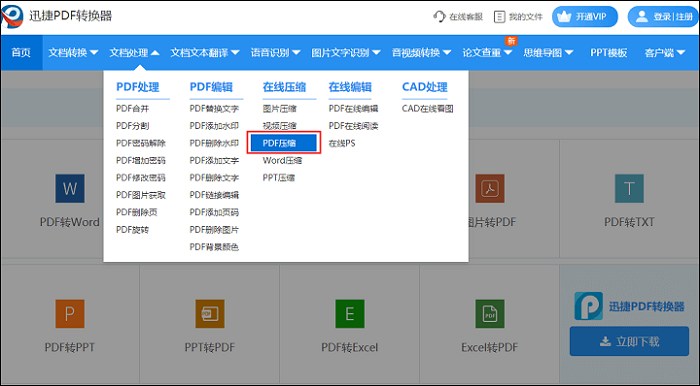
Task: Select the T icon for PDF转TXT
Action: click(629, 188)
